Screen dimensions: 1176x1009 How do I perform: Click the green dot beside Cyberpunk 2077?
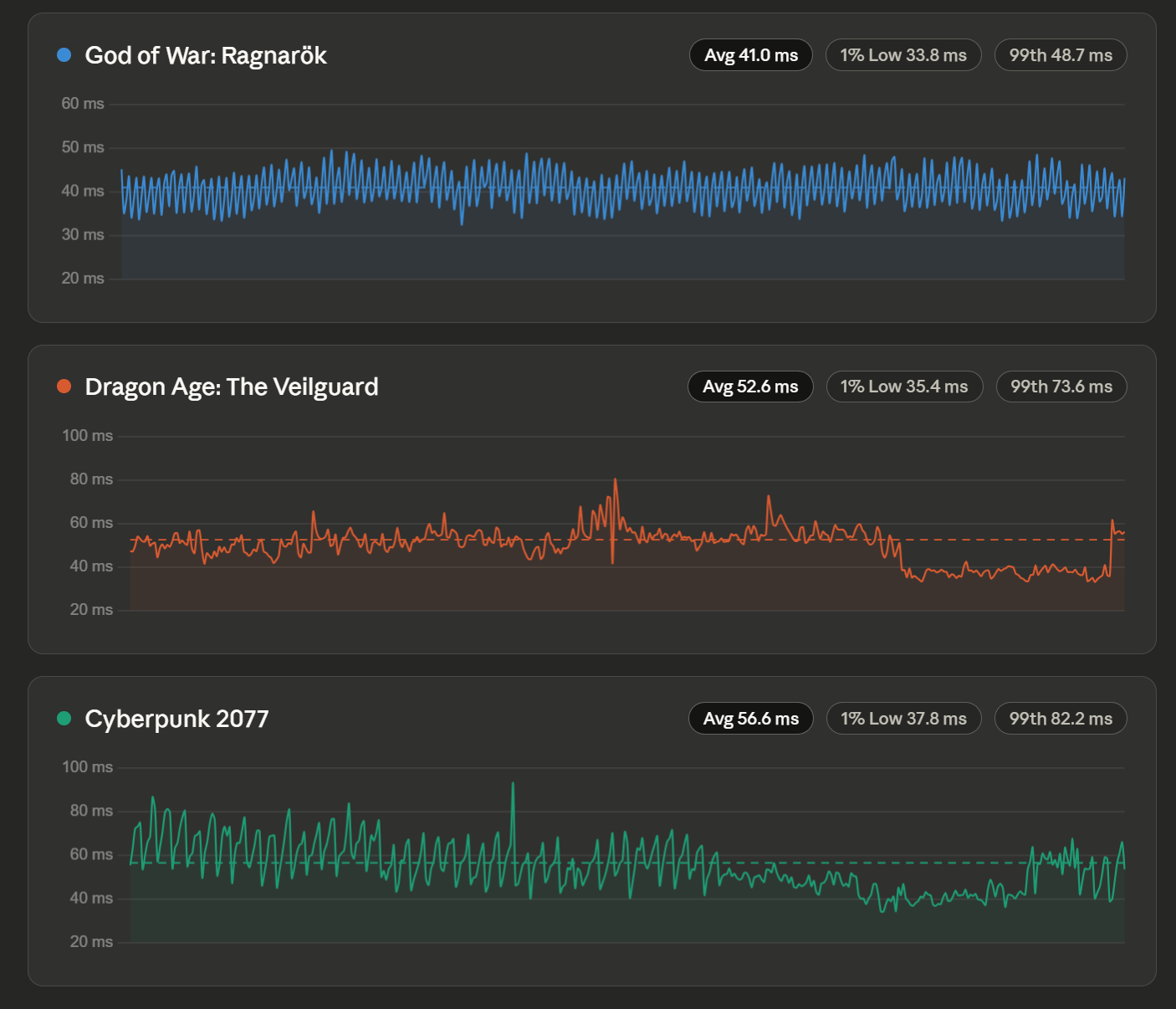[64, 719]
